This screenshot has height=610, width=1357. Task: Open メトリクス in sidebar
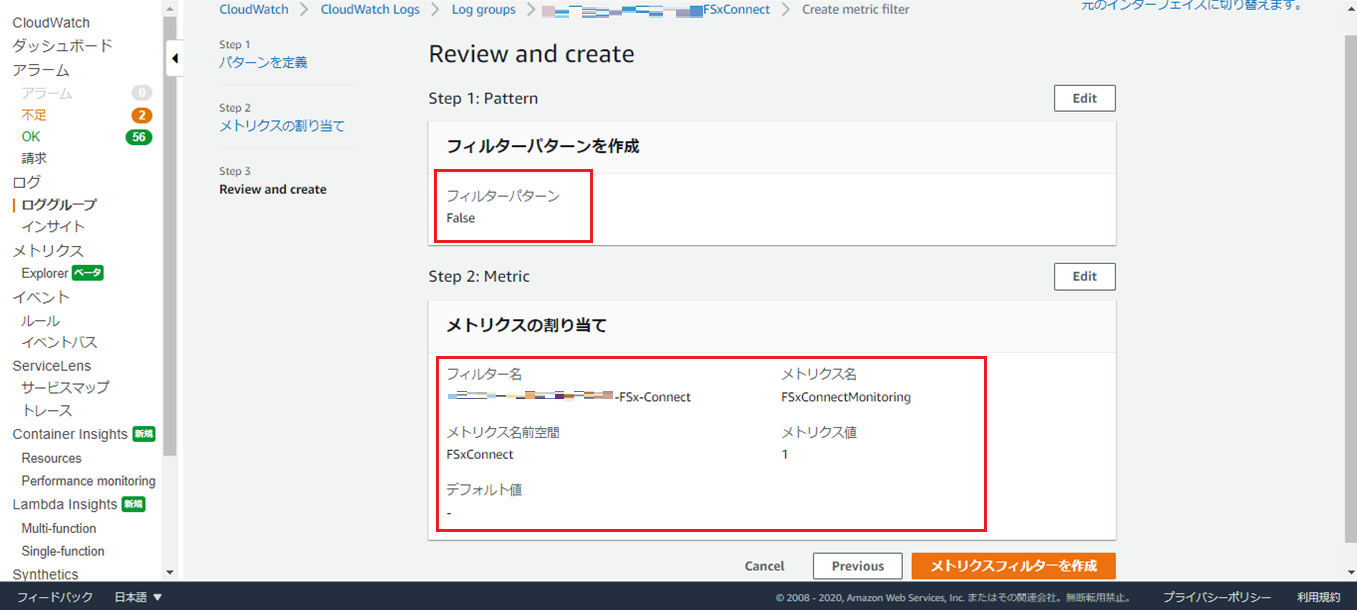pyautogui.click(x=48, y=250)
